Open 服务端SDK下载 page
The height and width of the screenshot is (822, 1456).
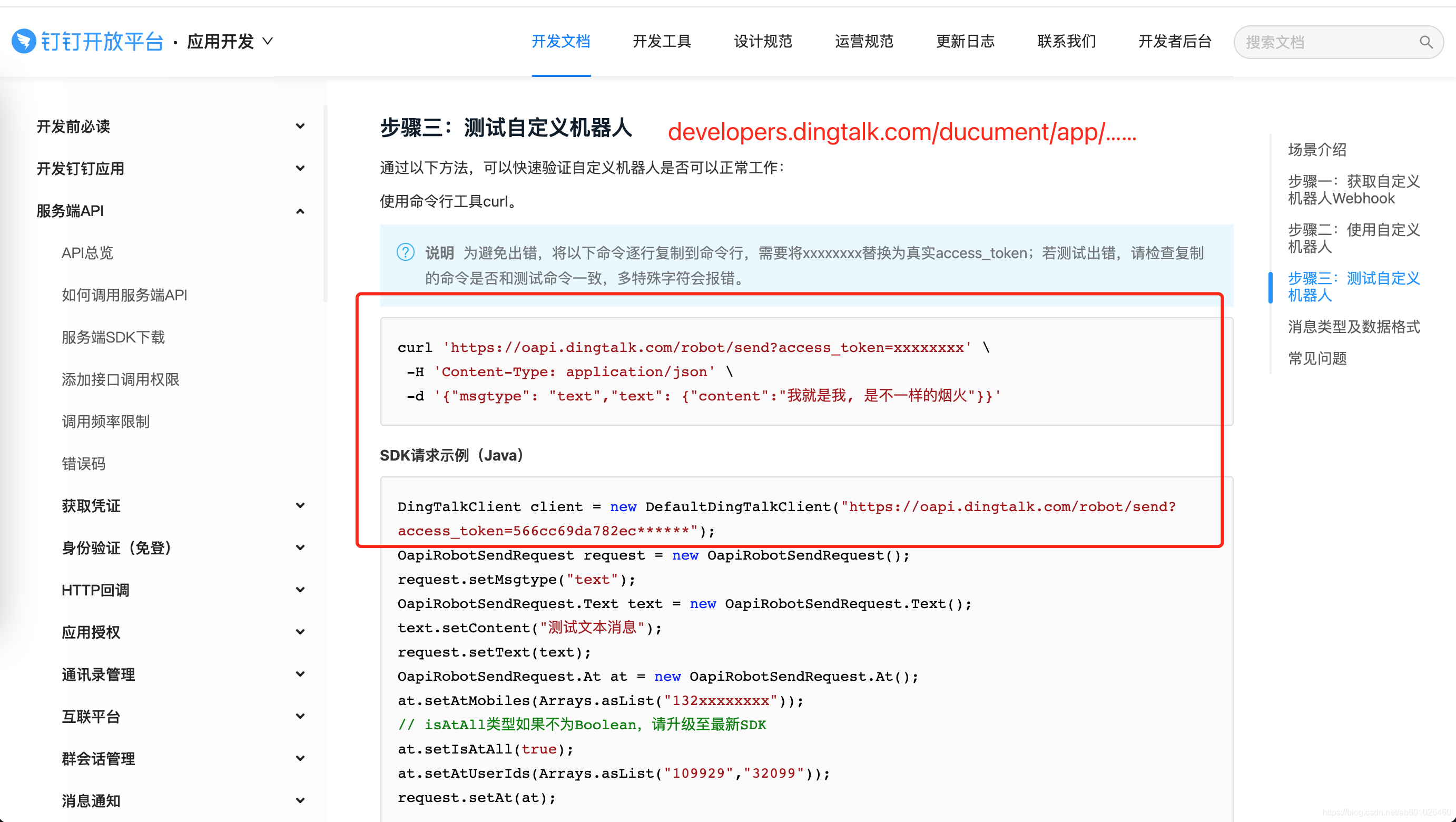point(113,338)
